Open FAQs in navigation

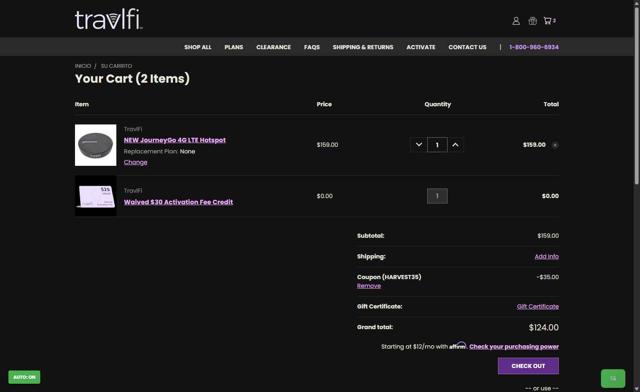tap(312, 47)
